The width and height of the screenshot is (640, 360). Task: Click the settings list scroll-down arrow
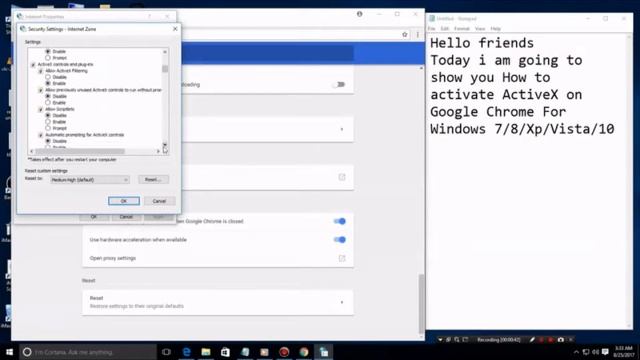tap(165, 144)
